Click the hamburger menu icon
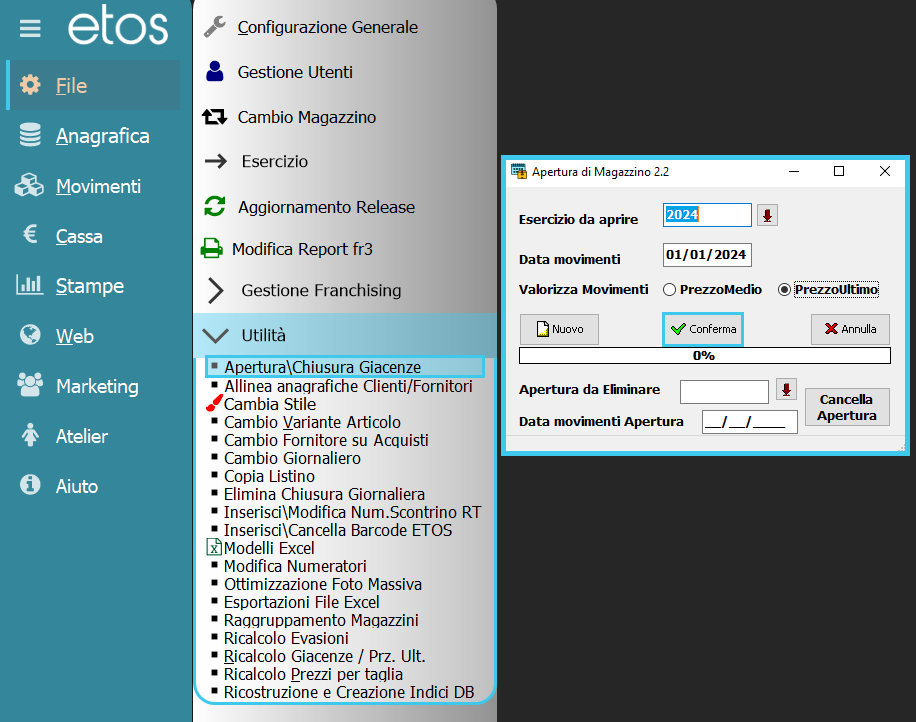The width and height of the screenshot is (916, 722). coord(30,28)
